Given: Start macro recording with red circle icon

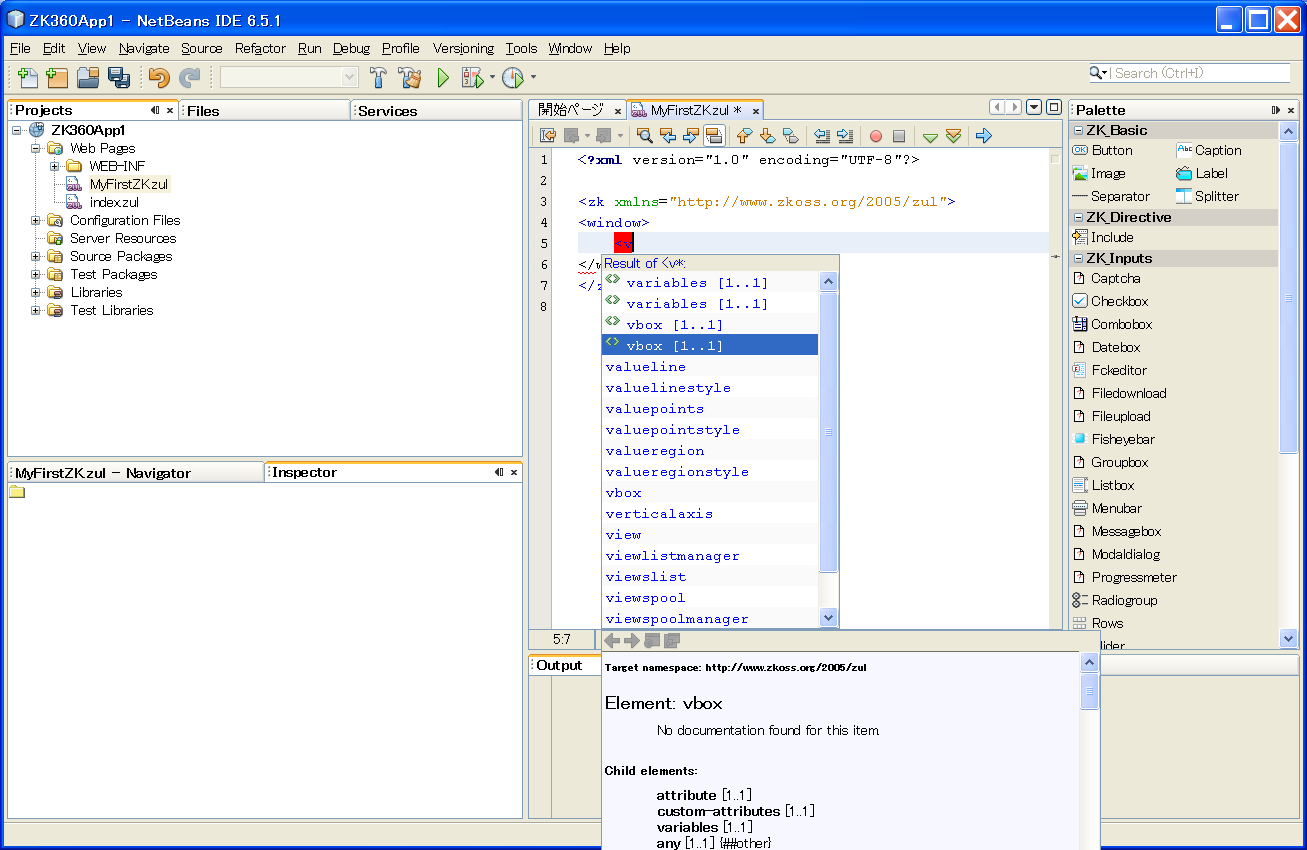Looking at the screenshot, I should click(x=876, y=136).
